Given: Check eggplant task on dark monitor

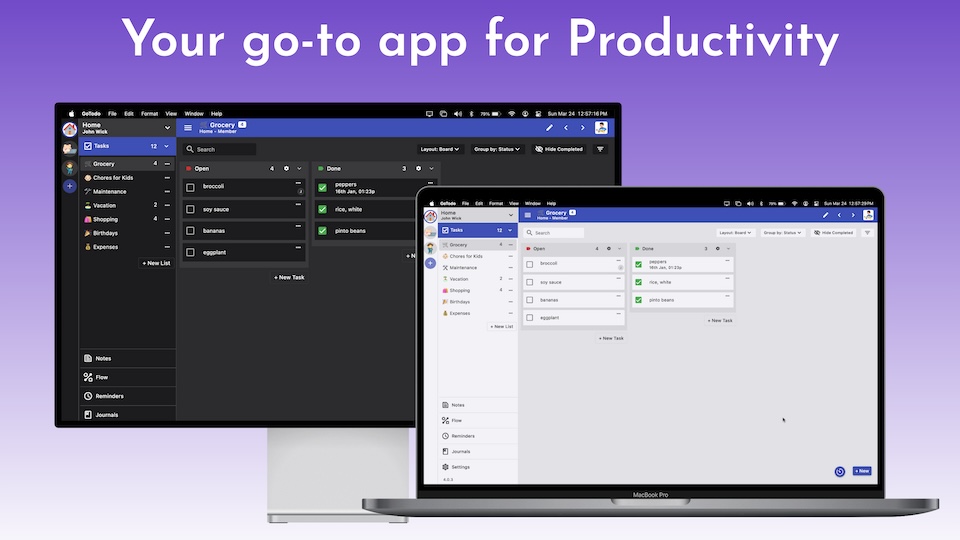Looking at the screenshot, I should [x=190, y=252].
